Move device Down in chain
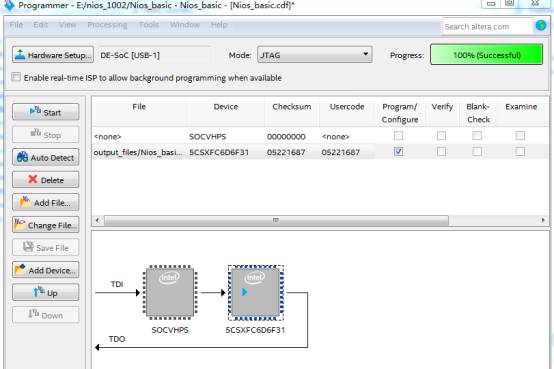Screen dimensions: 554x369 pyautogui.click(x=46, y=315)
